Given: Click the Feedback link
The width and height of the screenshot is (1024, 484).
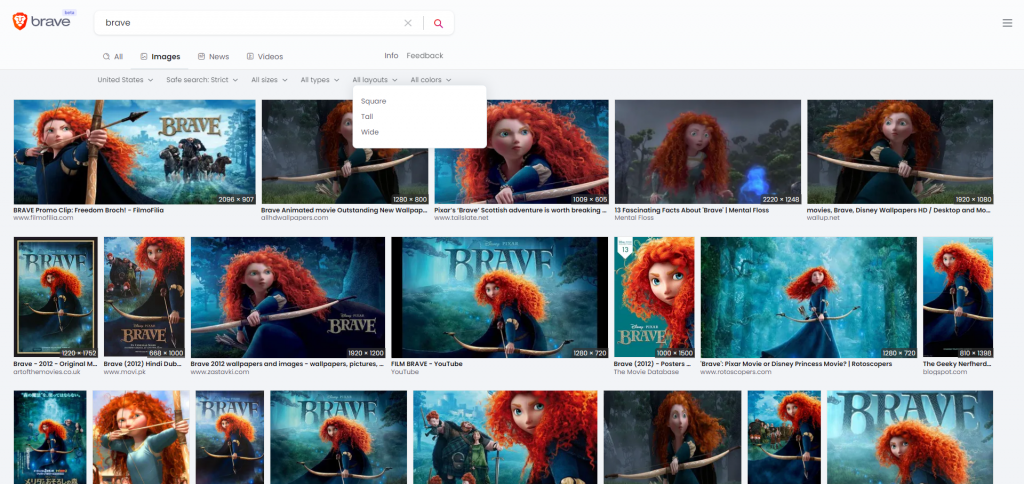Looking at the screenshot, I should pyautogui.click(x=424, y=56).
